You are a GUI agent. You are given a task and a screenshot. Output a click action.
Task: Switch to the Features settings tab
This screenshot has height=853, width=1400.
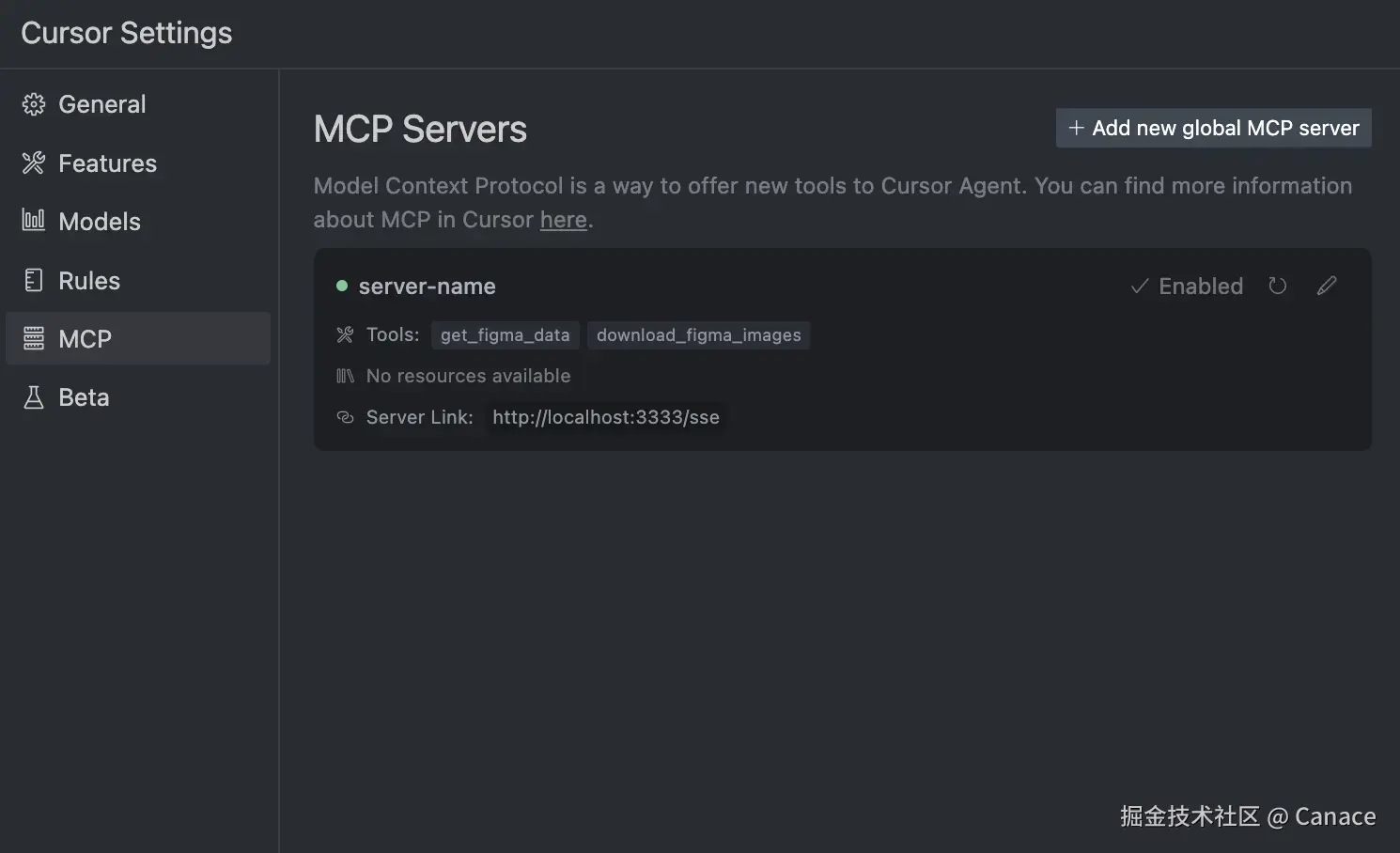107,163
